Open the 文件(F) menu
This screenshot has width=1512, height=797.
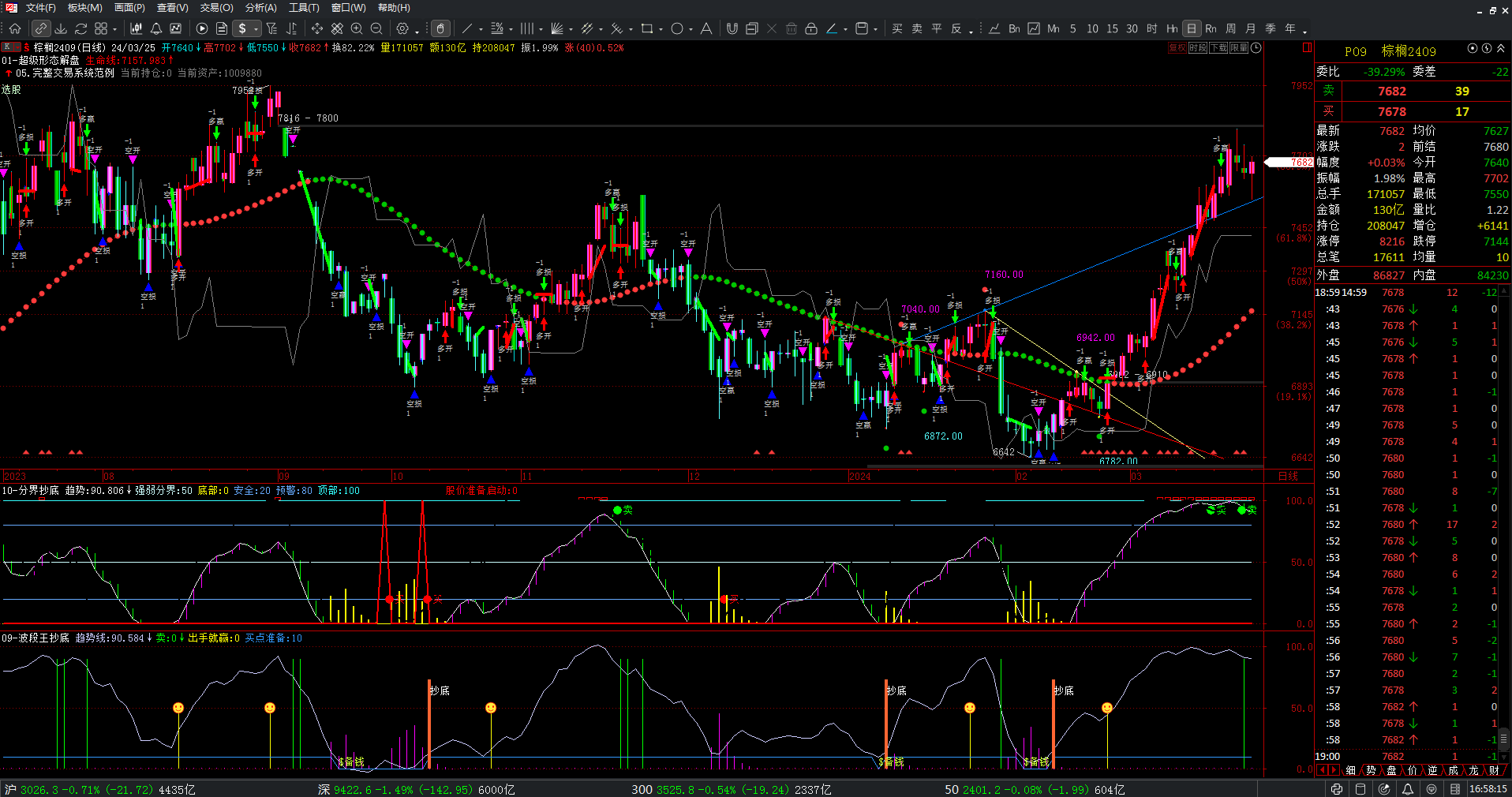point(40,8)
